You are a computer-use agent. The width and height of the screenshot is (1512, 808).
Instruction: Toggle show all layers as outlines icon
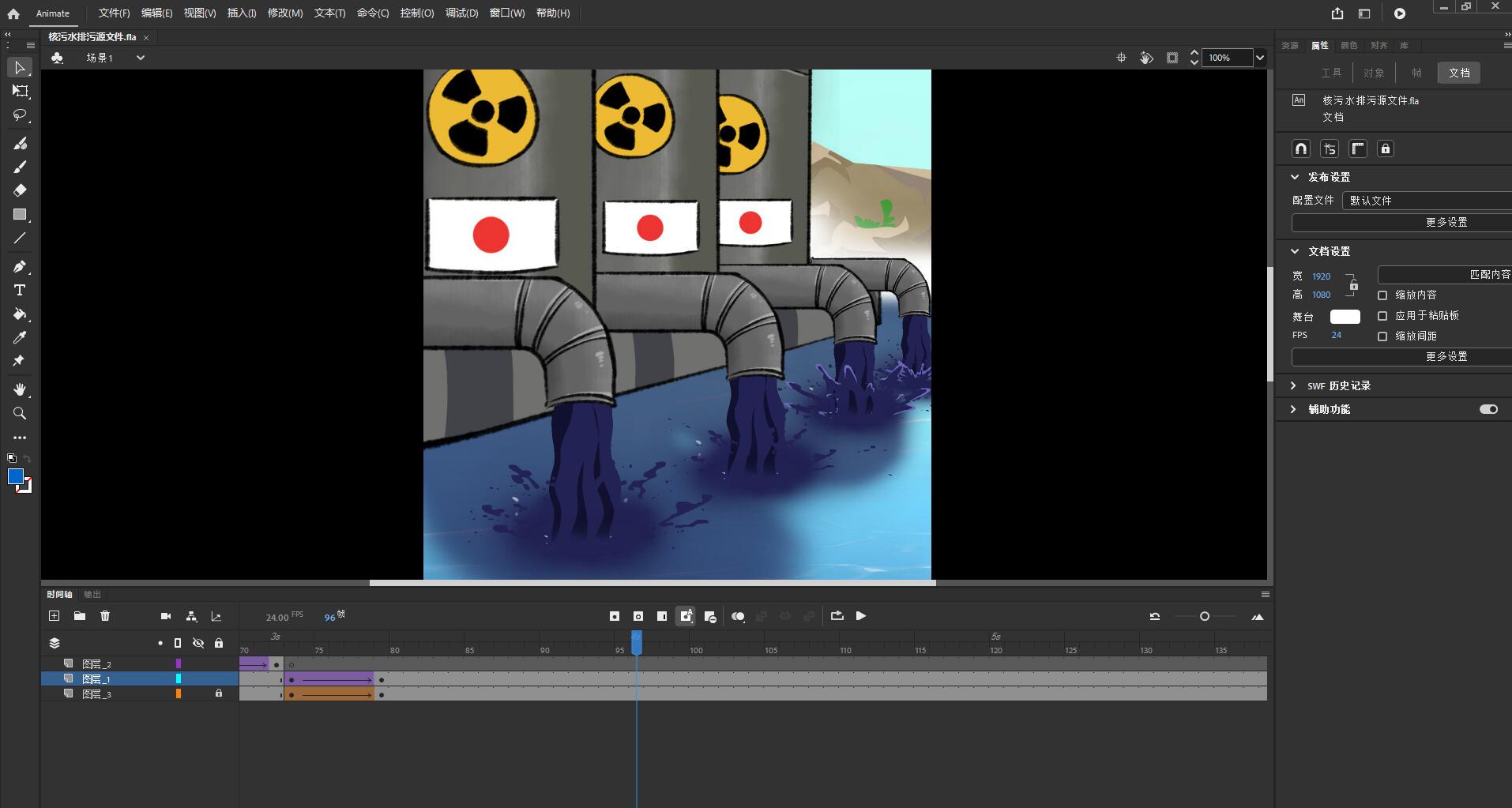[x=178, y=643]
